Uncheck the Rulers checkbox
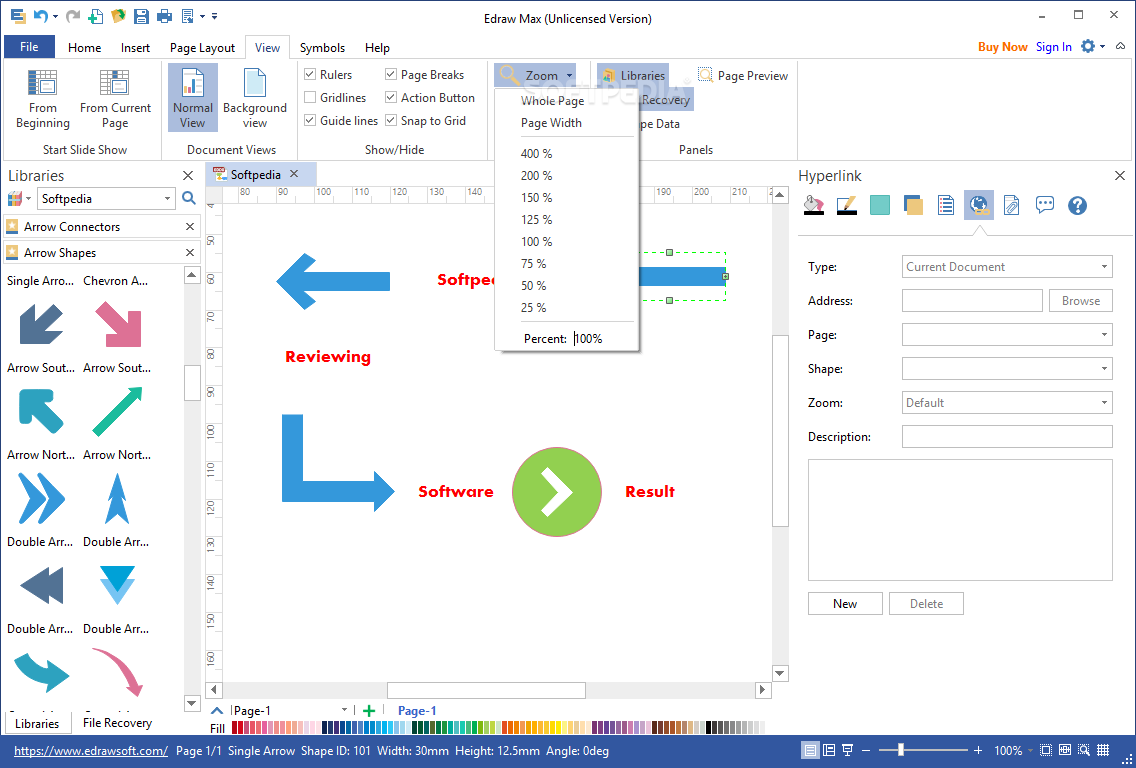The width and height of the screenshot is (1136, 768). tap(310, 74)
